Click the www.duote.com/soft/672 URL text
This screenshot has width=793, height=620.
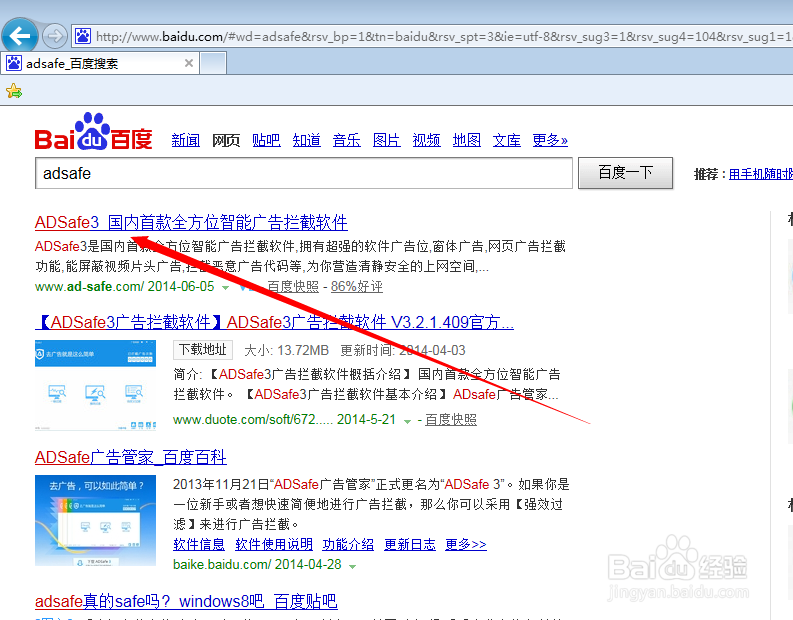[x=253, y=419]
